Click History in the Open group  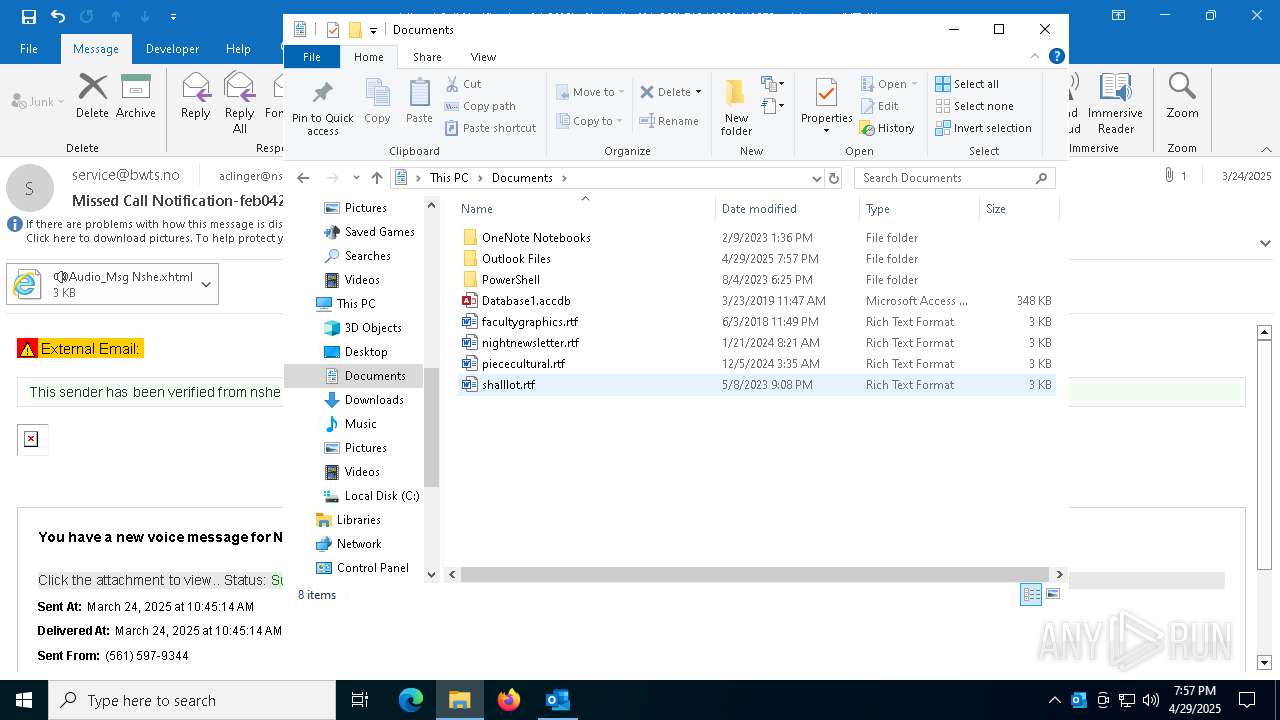click(x=888, y=128)
